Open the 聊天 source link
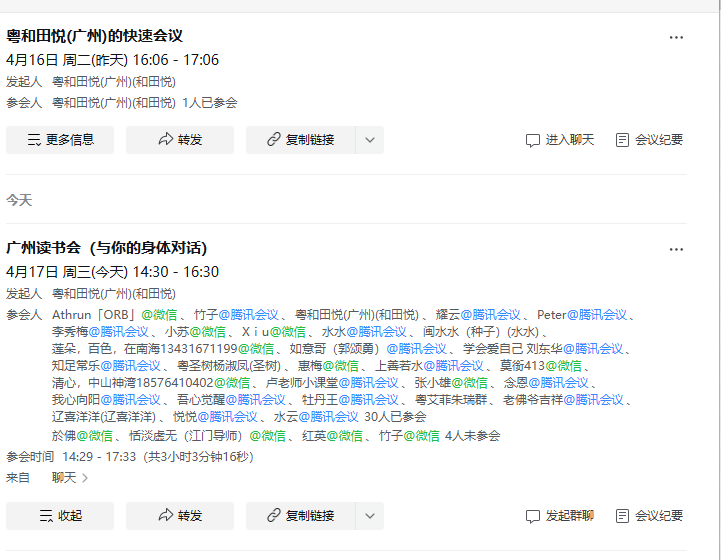The width and height of the screenshot is (721, 560). point(70,478)
